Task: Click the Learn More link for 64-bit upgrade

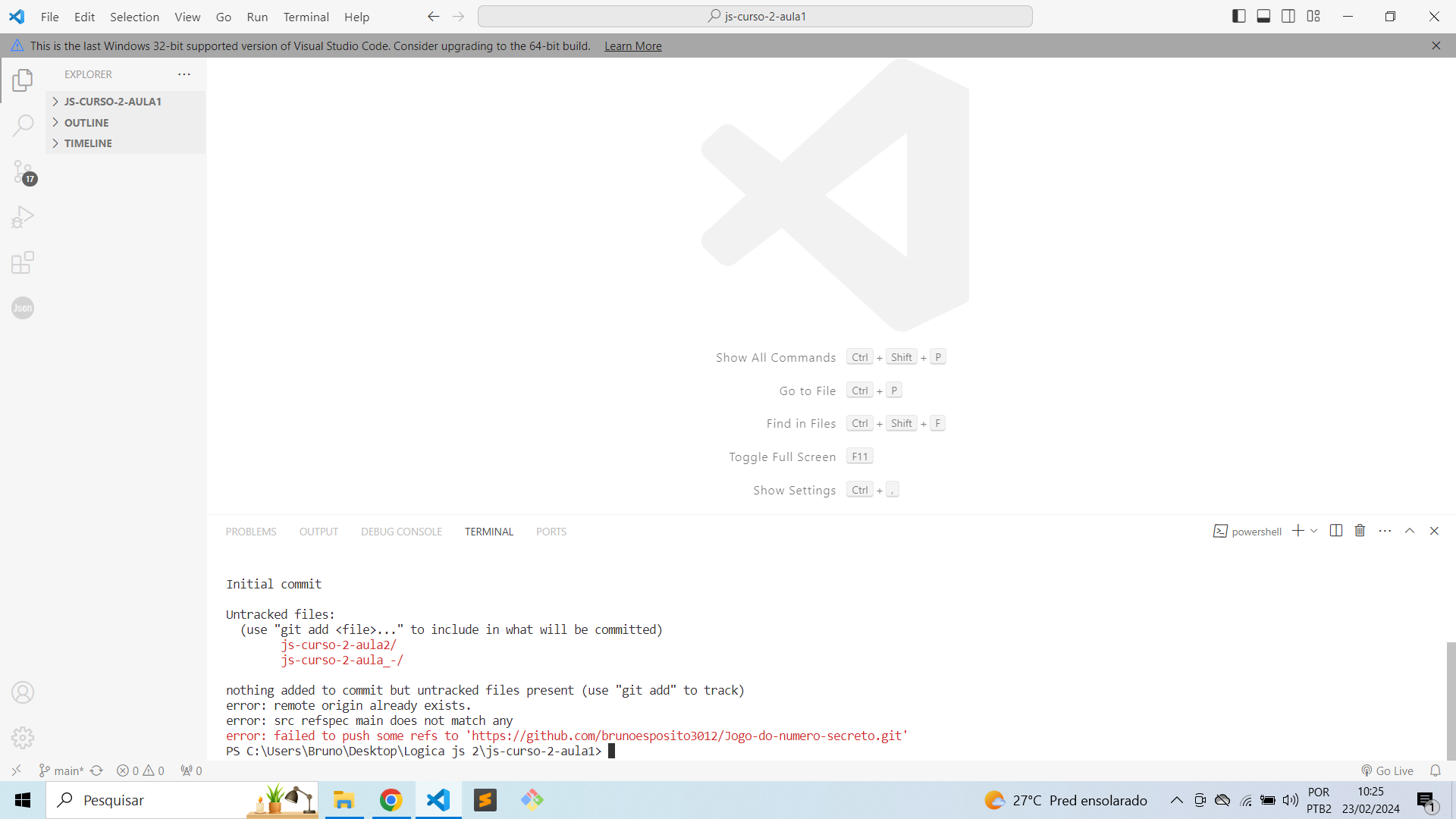Action: click(x=633, y=46)
